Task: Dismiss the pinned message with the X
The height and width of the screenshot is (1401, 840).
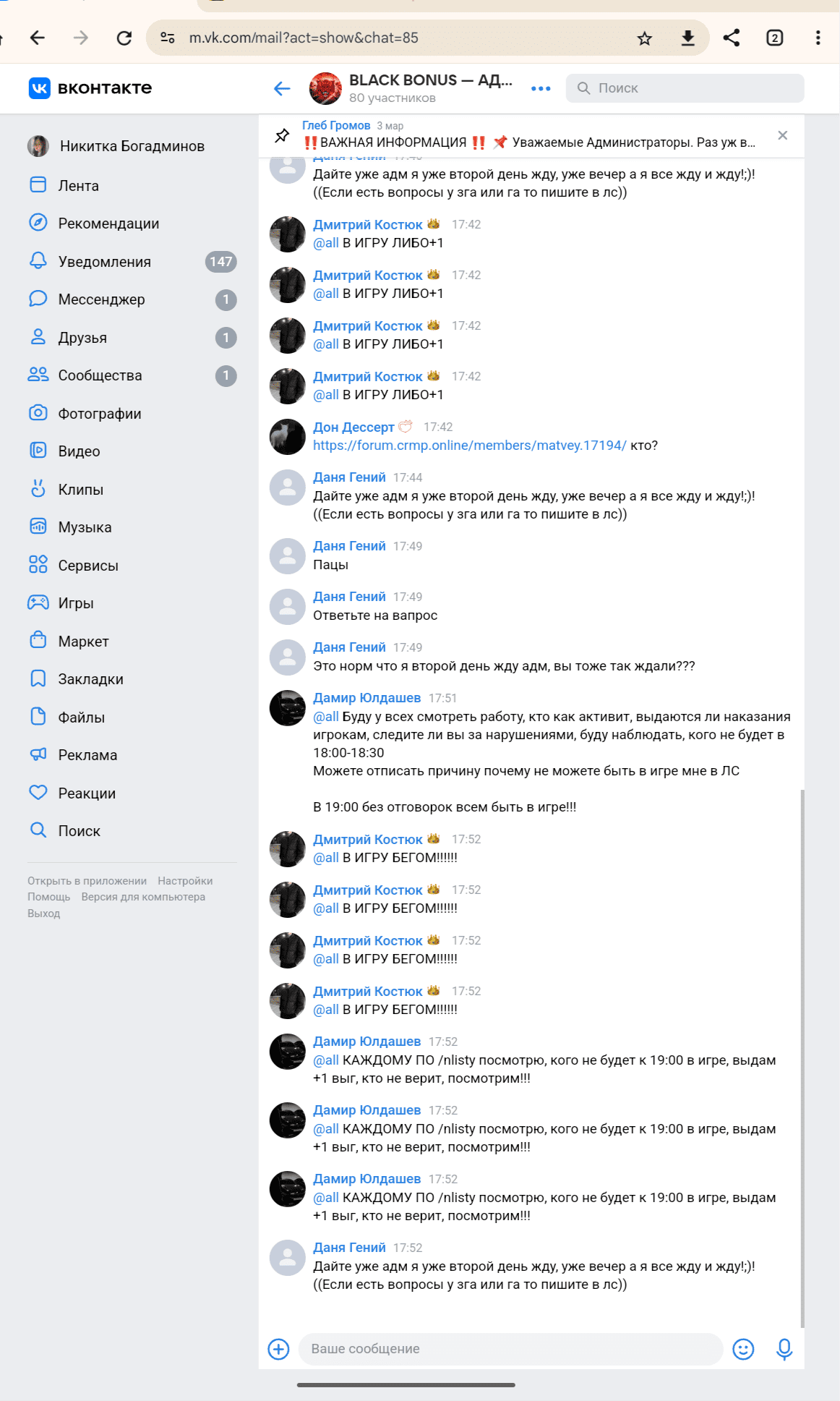Action: click(x=783, y=135)
